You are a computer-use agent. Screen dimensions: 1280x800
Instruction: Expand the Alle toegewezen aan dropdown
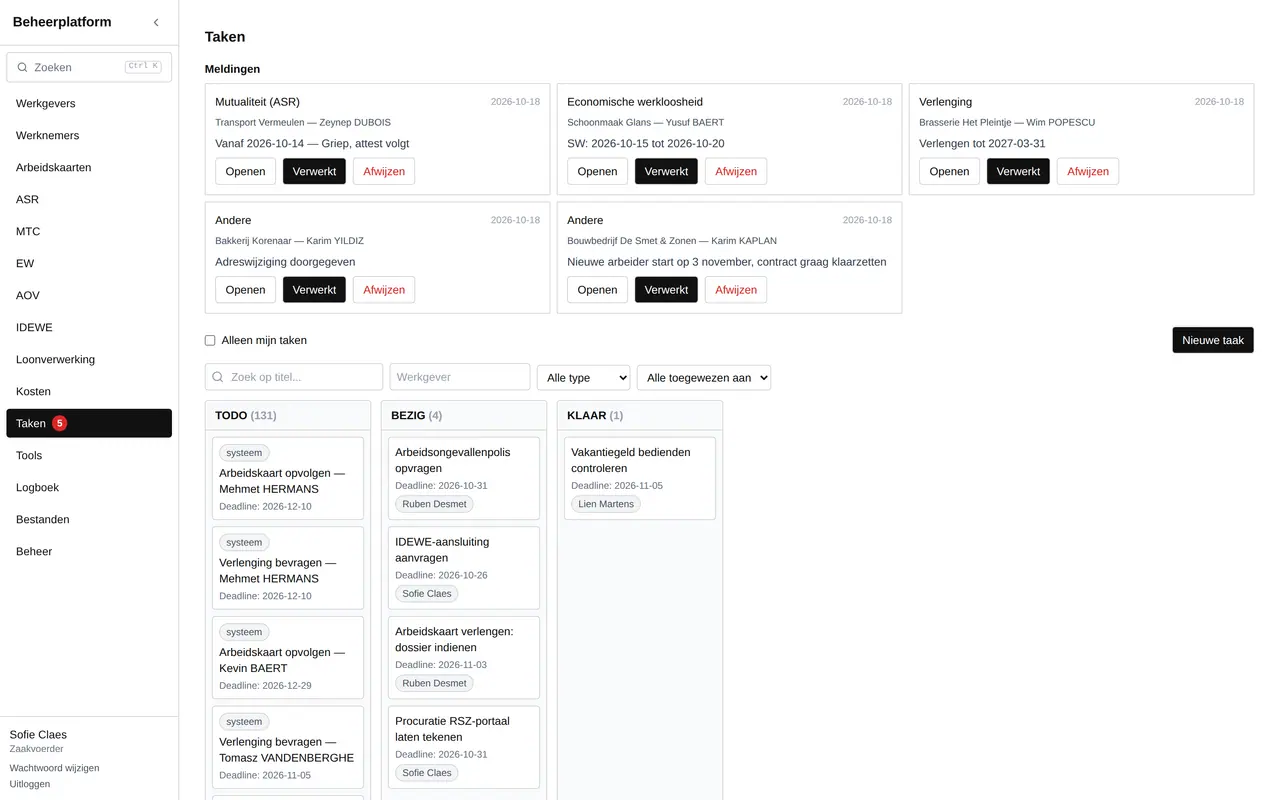click(x=704, y=377)
